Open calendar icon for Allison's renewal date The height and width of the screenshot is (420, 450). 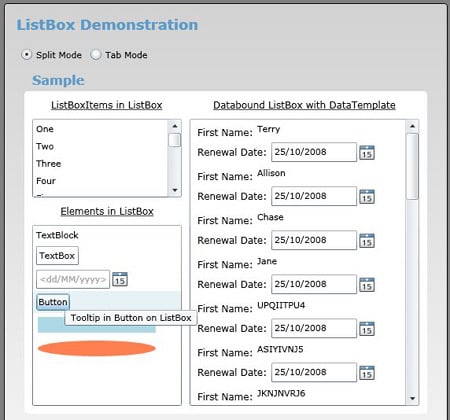tap(367, 197)
